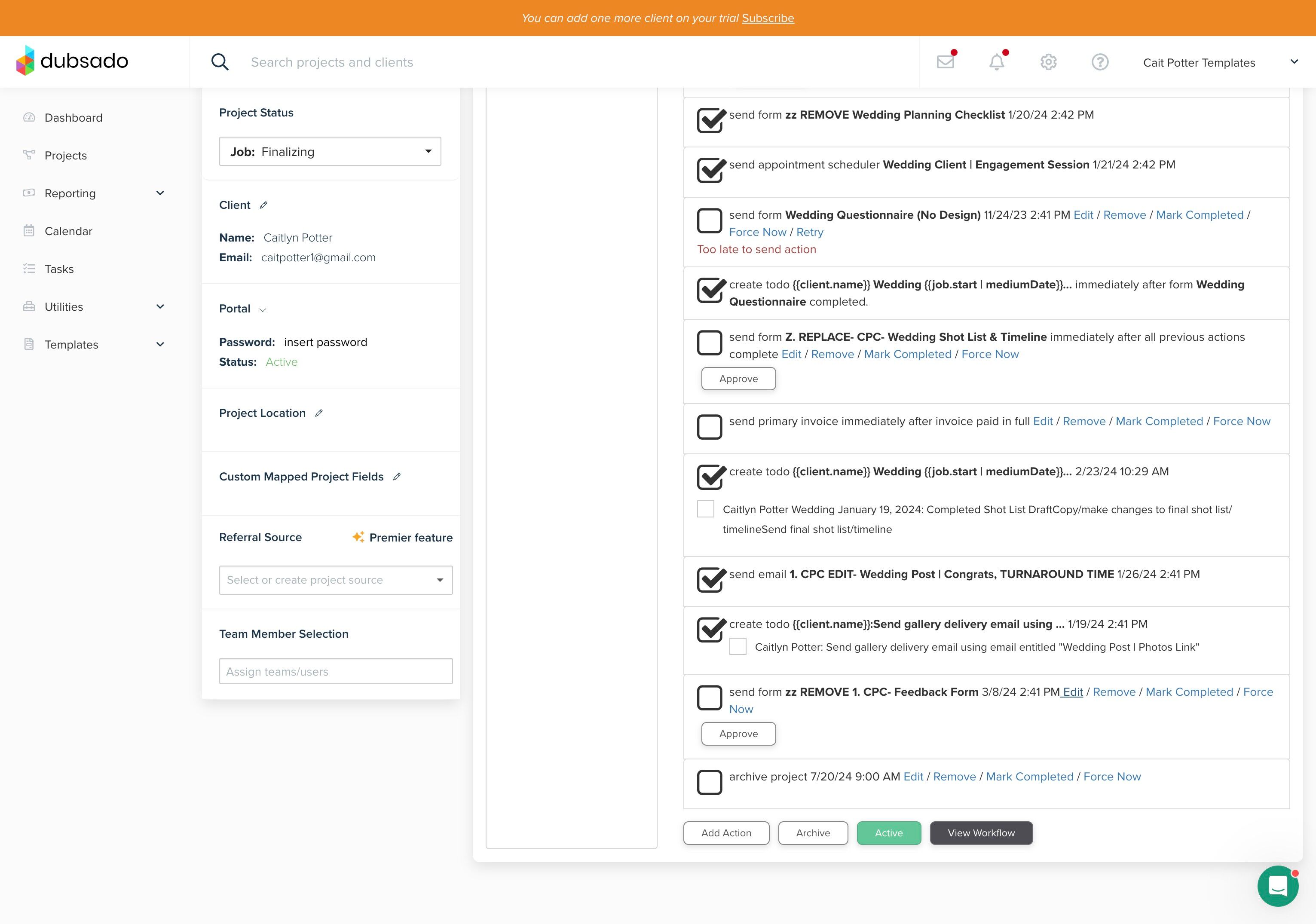
Task: Open Projects in the sidebar
Action: point(65,156)
